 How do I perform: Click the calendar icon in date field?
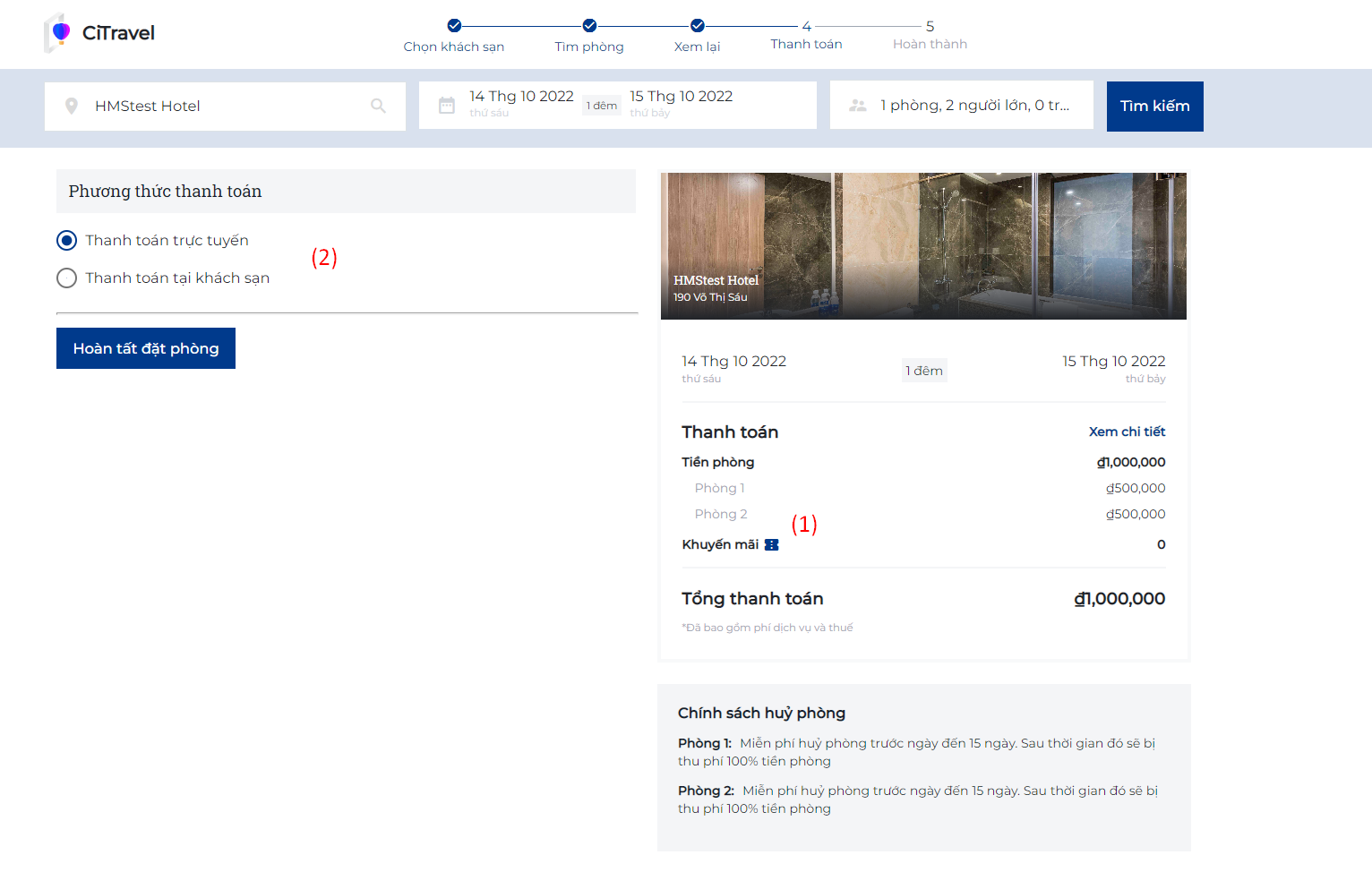446,106
